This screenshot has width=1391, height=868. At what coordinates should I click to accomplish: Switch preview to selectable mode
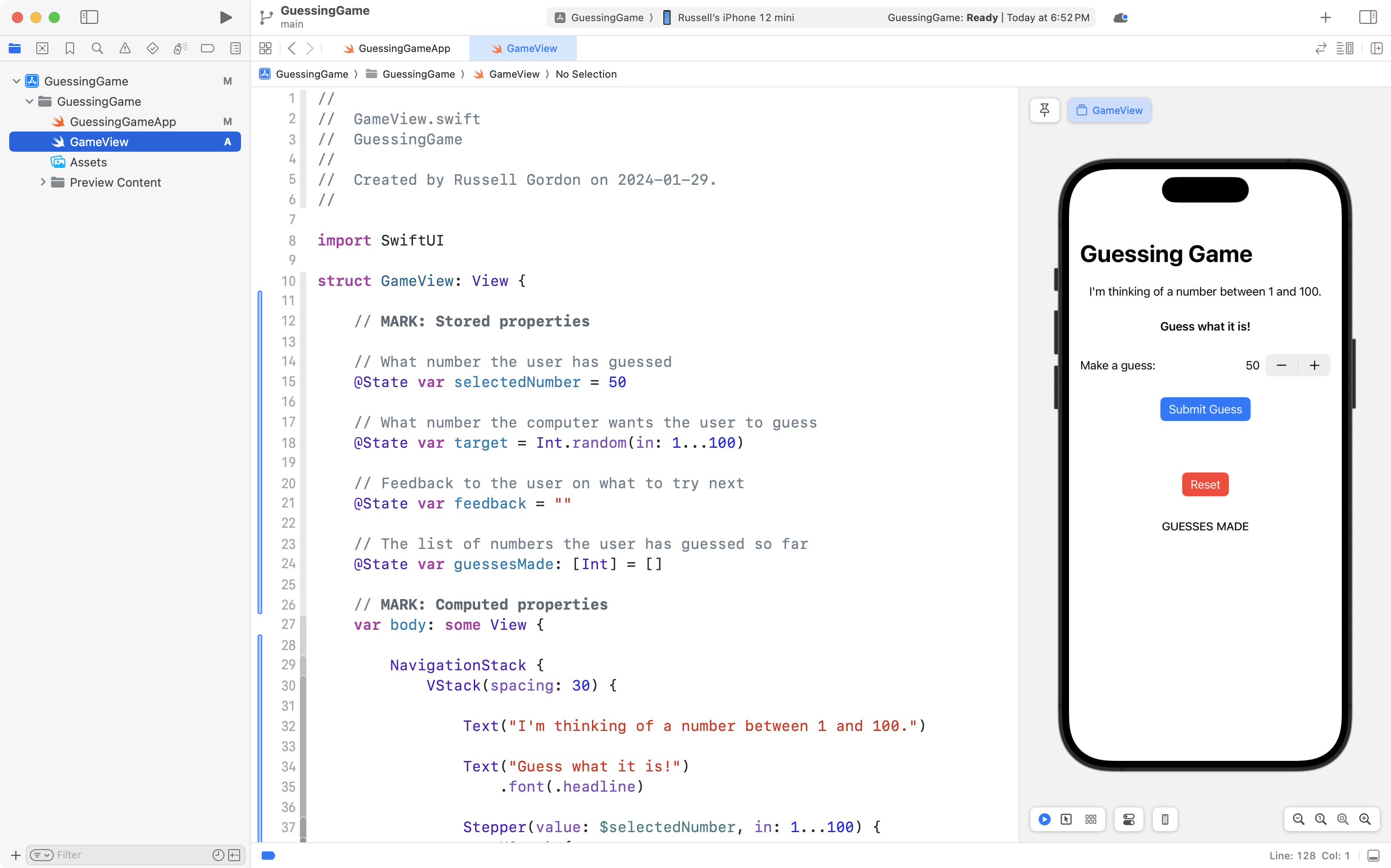(1067, 819)
